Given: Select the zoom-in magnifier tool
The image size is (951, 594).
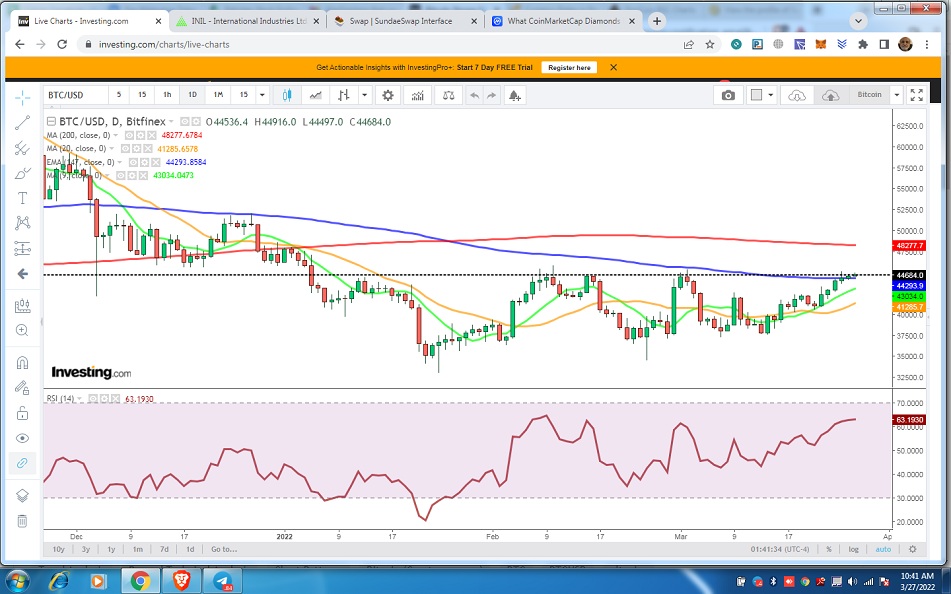Looking at the screenshot, I should click(x=22, y=330).
